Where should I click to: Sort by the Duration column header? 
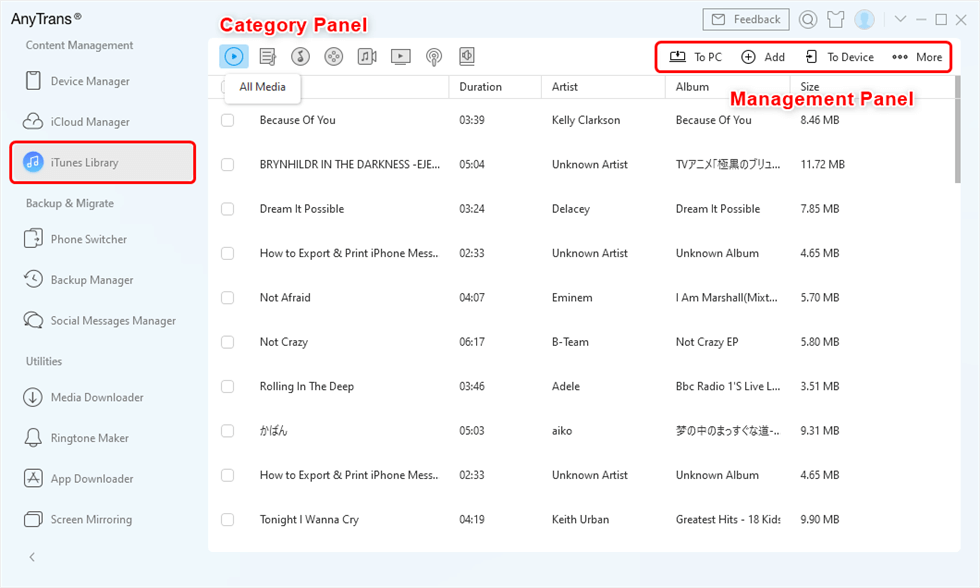coord(494,87)
